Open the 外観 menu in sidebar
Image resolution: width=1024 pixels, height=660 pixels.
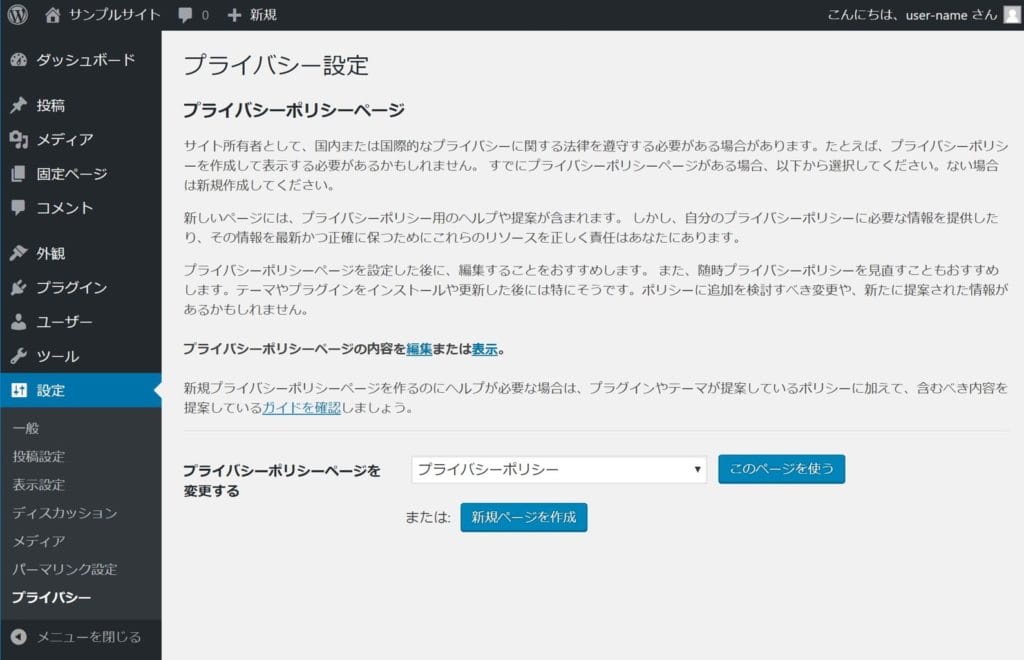pos(50,254)
